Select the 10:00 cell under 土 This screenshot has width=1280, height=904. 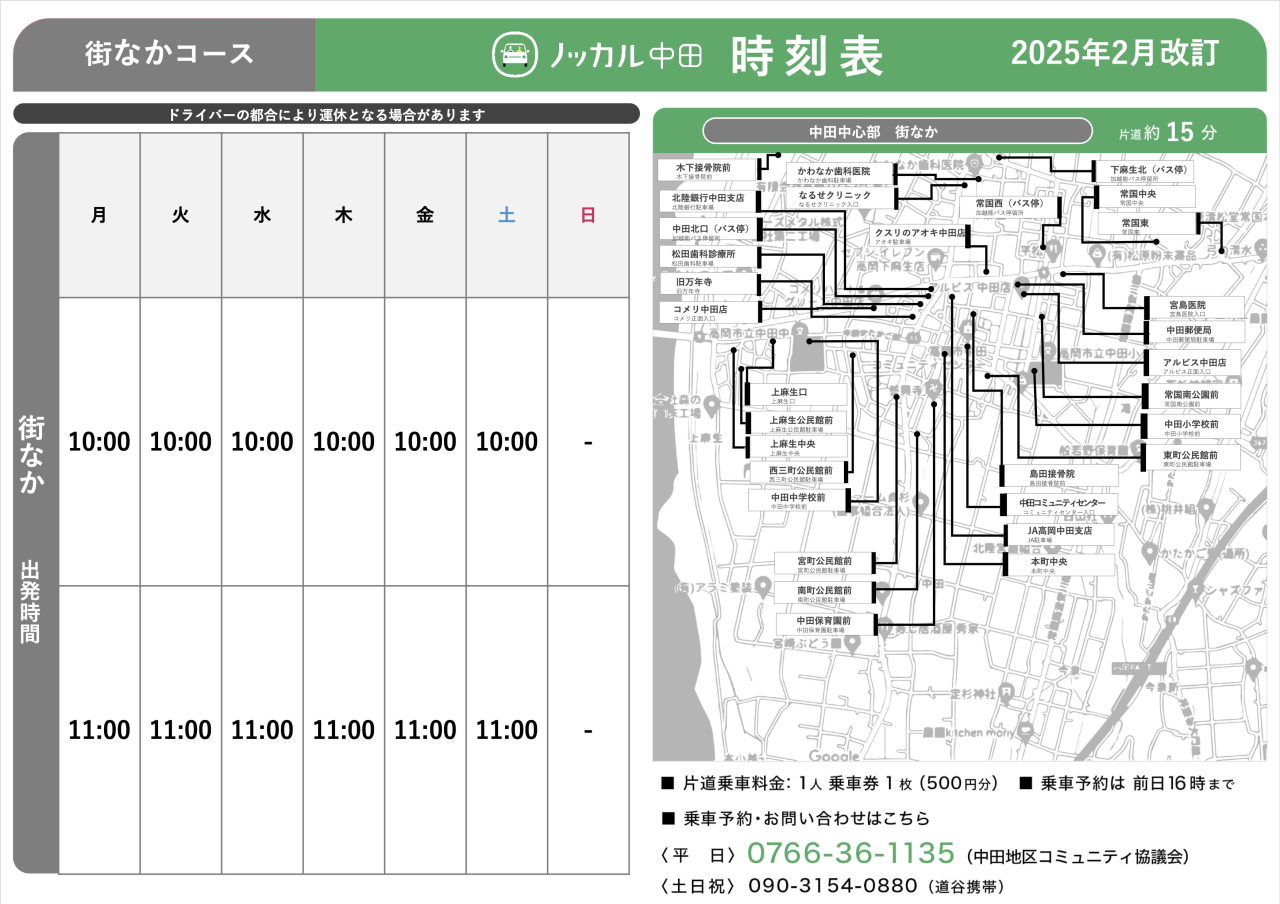[x=507, y=442]
